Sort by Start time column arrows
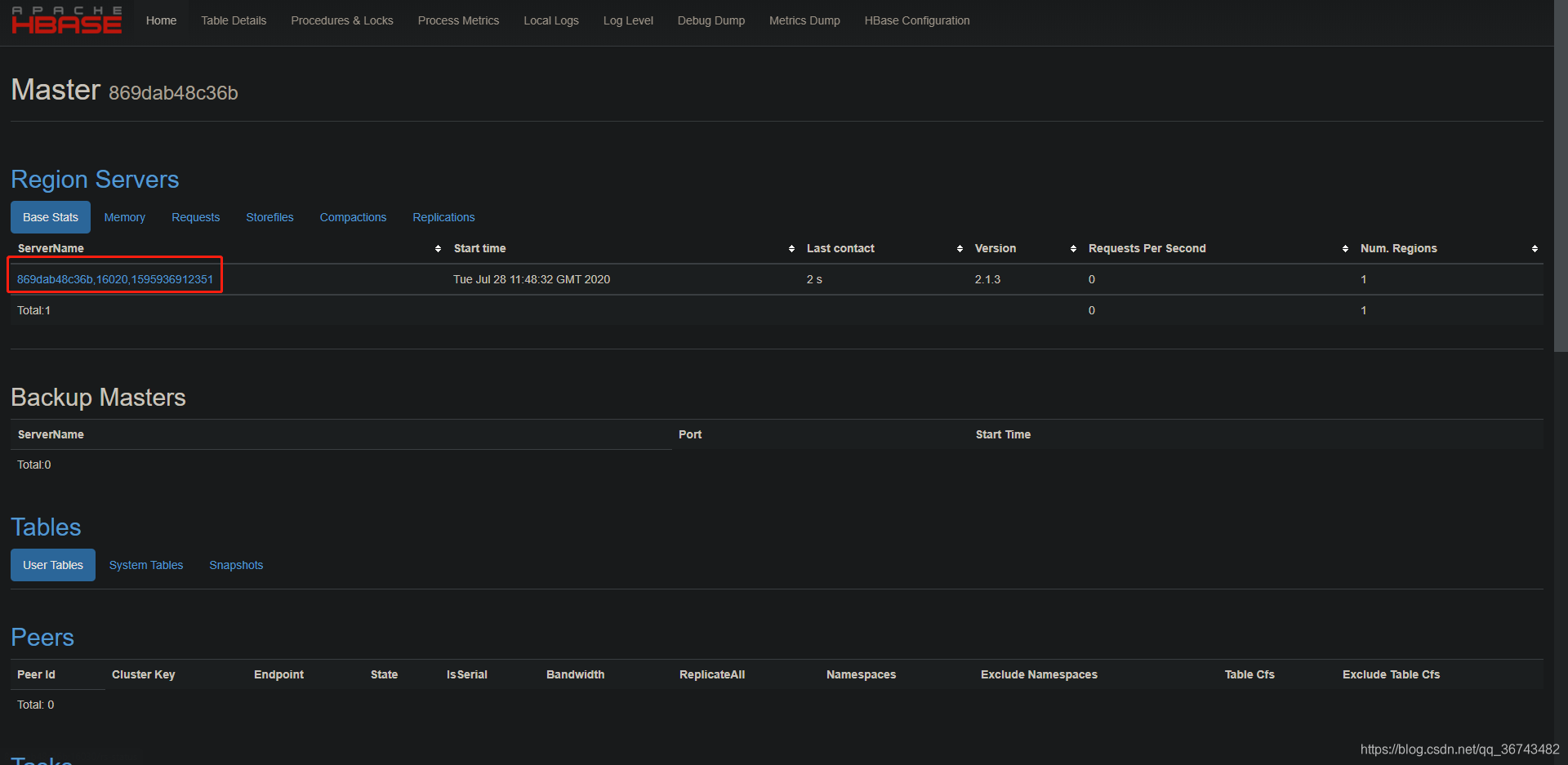1568x765 pixels. pos(791,248)
